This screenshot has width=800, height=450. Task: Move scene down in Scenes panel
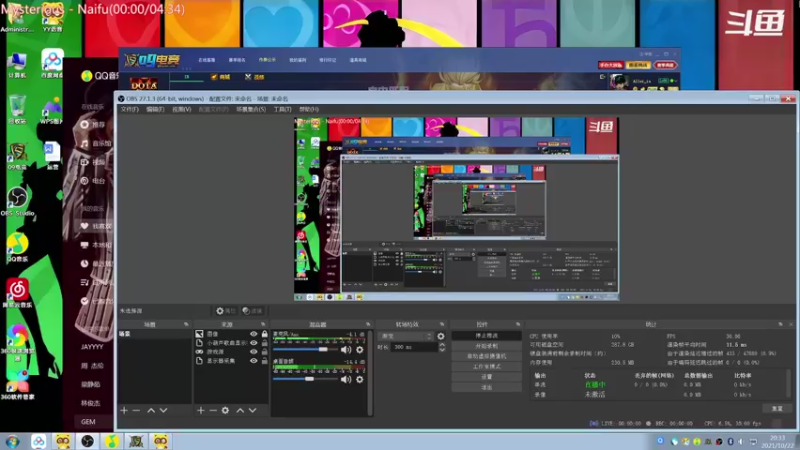click(x=163, y=410)
